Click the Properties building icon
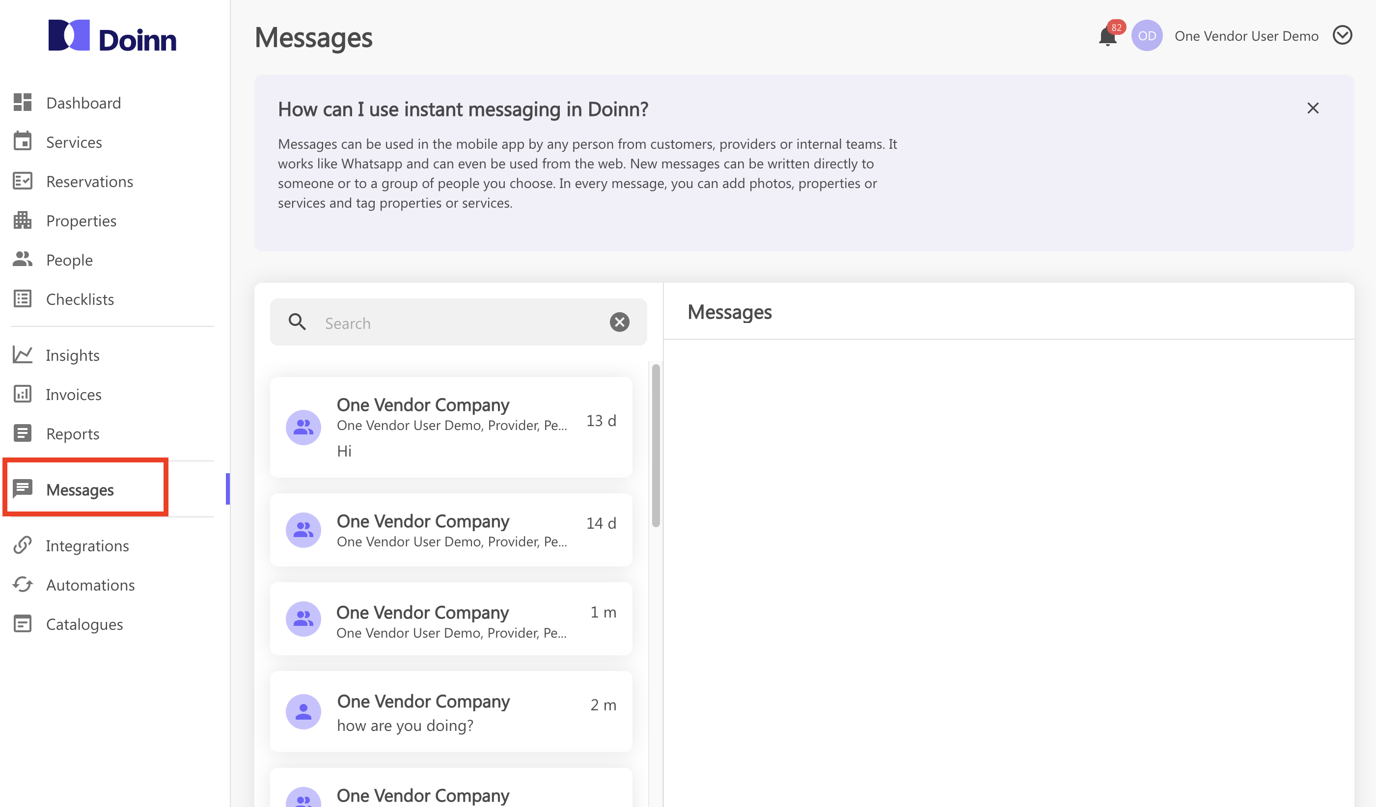The width and height of the screenshot is (1376, 807). tap(23, 220)
